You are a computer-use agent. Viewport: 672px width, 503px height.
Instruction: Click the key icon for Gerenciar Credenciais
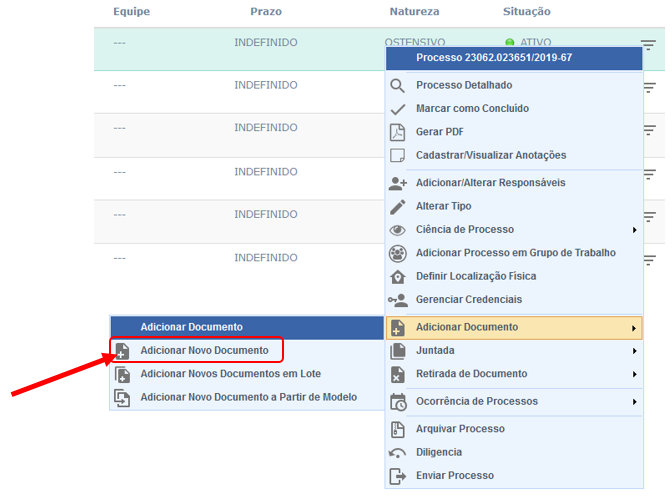(x=398, y=300)
